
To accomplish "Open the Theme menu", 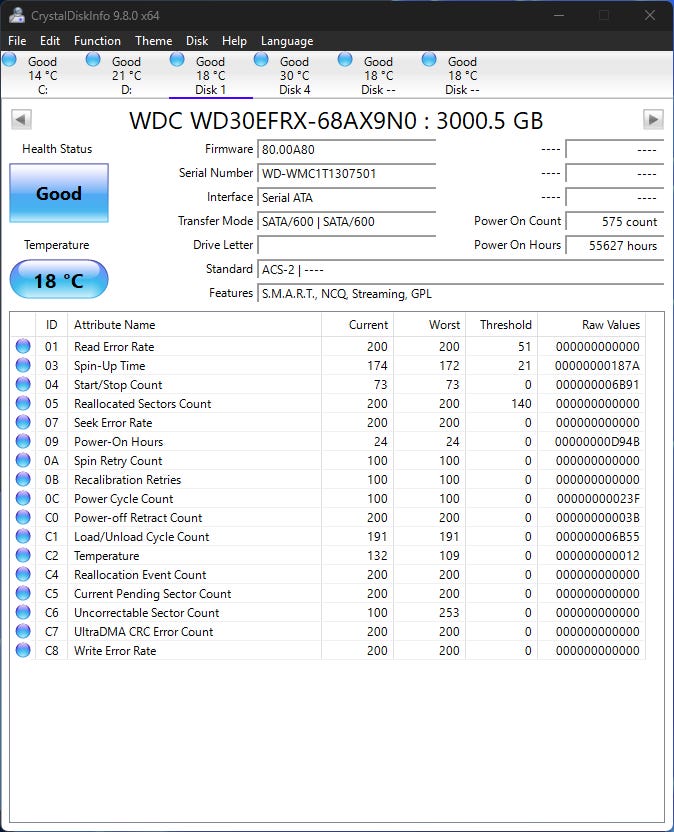I will pos(153,41).
